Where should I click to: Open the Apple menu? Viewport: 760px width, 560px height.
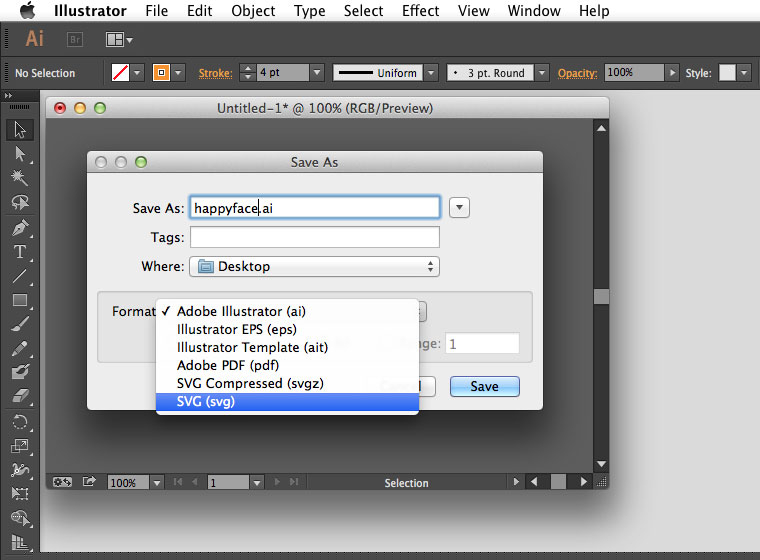(28, 10)
